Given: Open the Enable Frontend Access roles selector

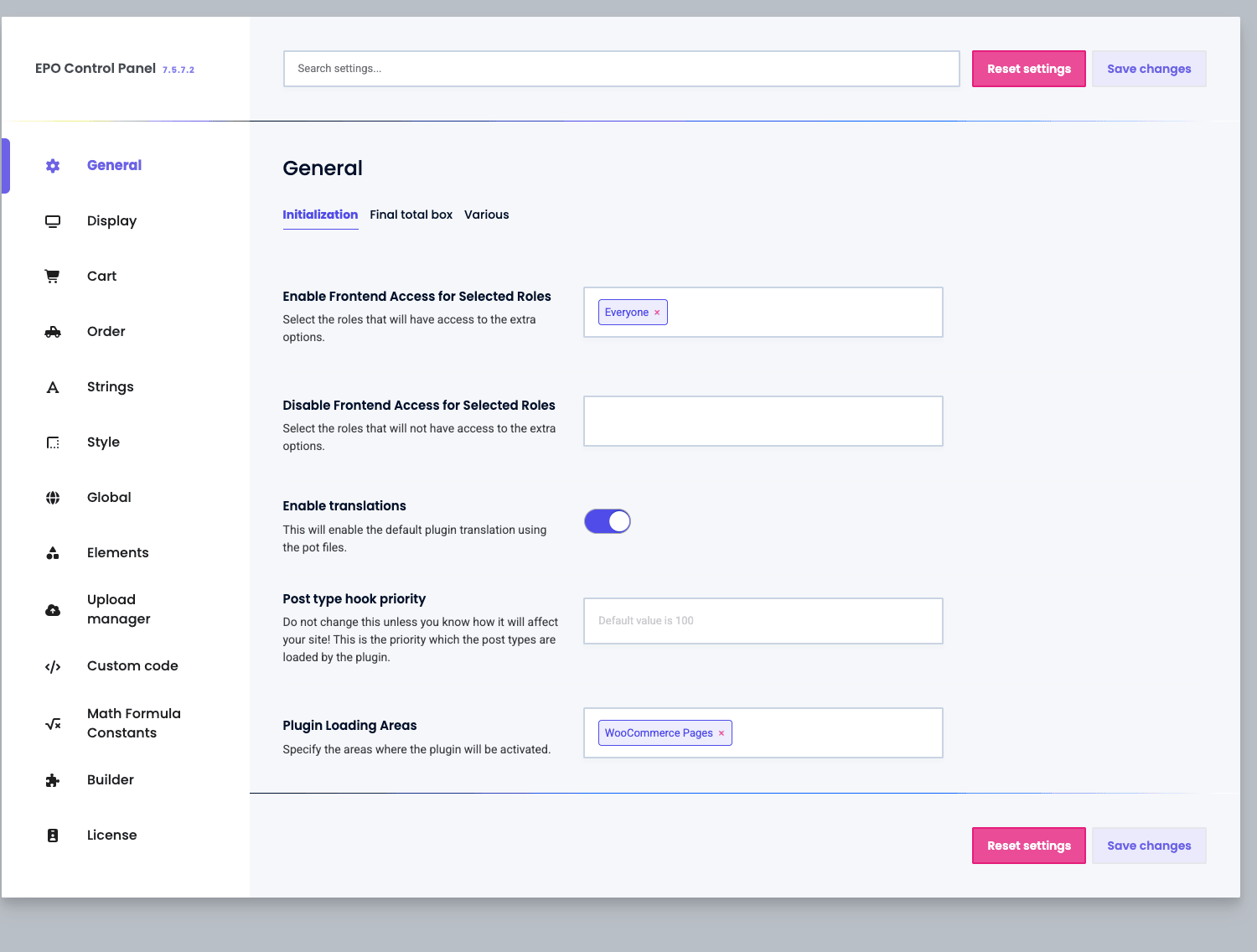Looking at the screenshot, I should pos(763,313).
